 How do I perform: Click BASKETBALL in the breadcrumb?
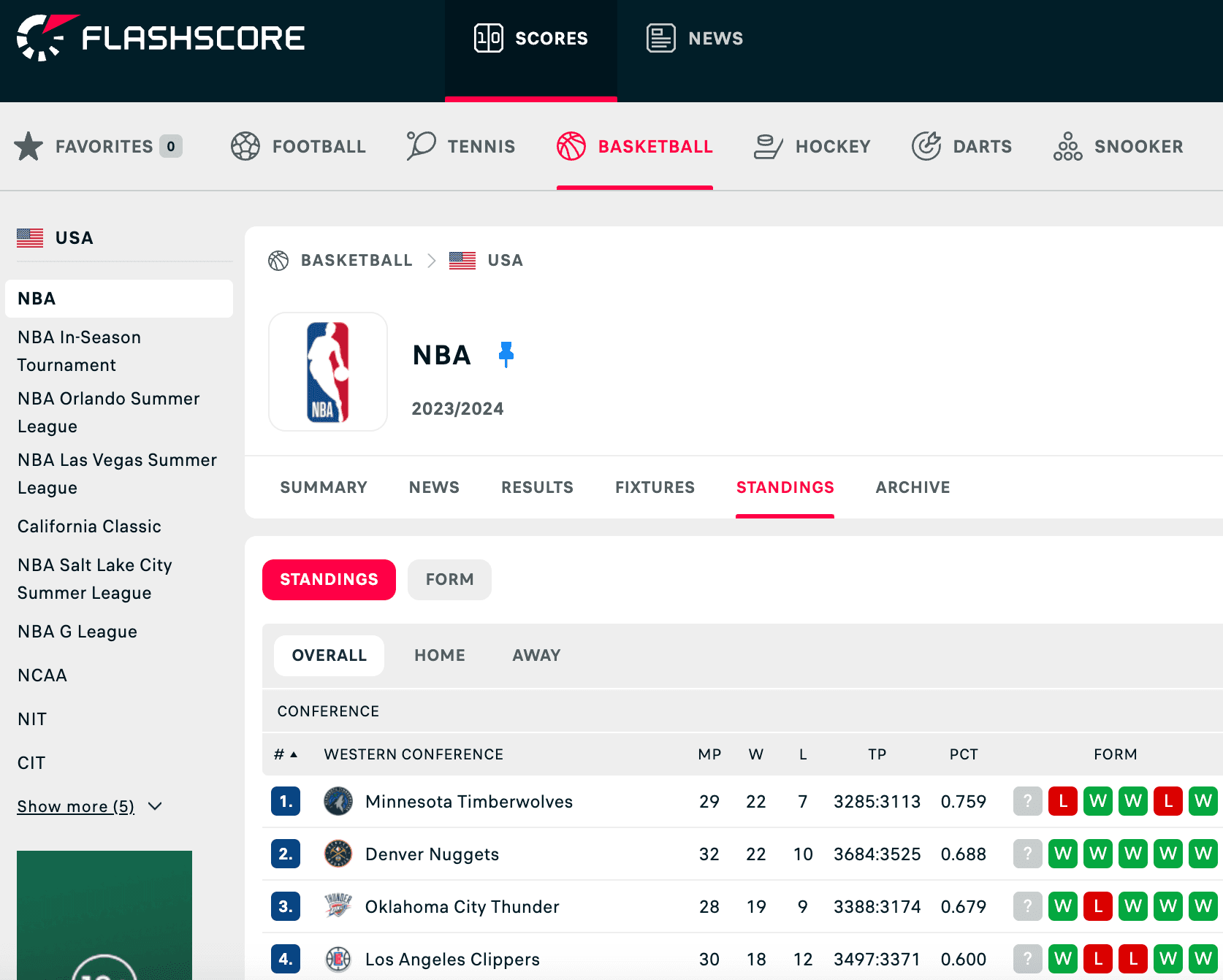[357, 261]
